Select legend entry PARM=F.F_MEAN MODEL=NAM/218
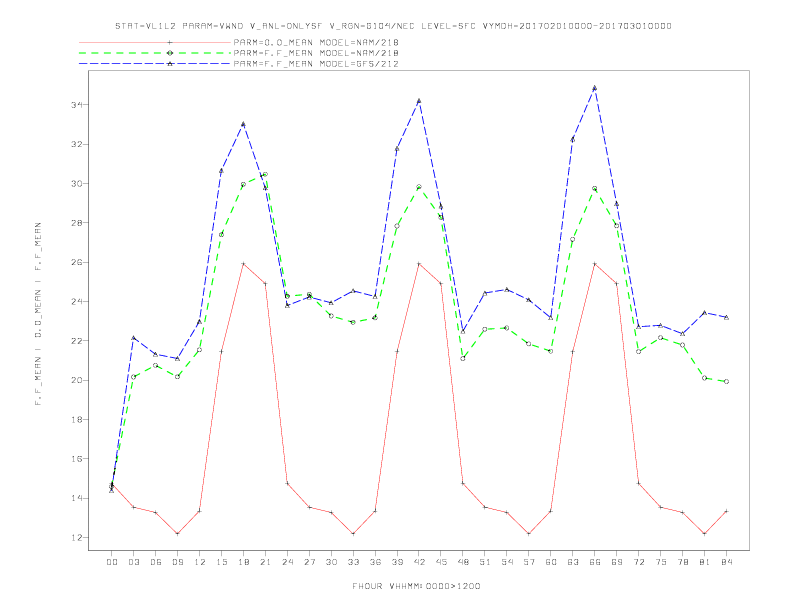 point(316,53)
